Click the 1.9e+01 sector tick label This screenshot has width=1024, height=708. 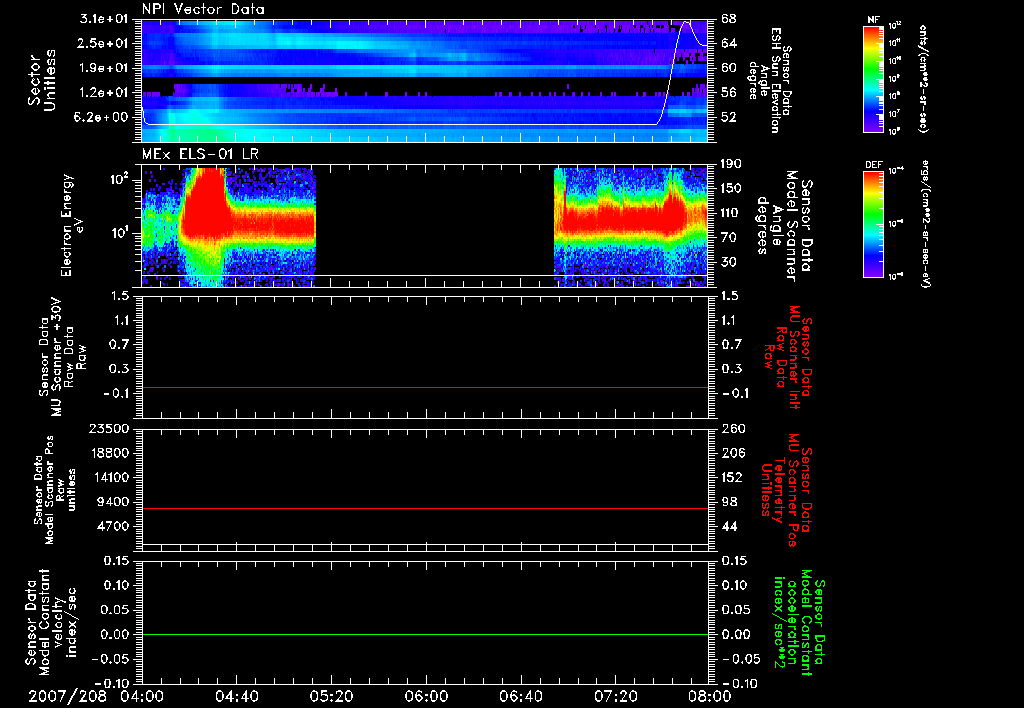[103, 68]
